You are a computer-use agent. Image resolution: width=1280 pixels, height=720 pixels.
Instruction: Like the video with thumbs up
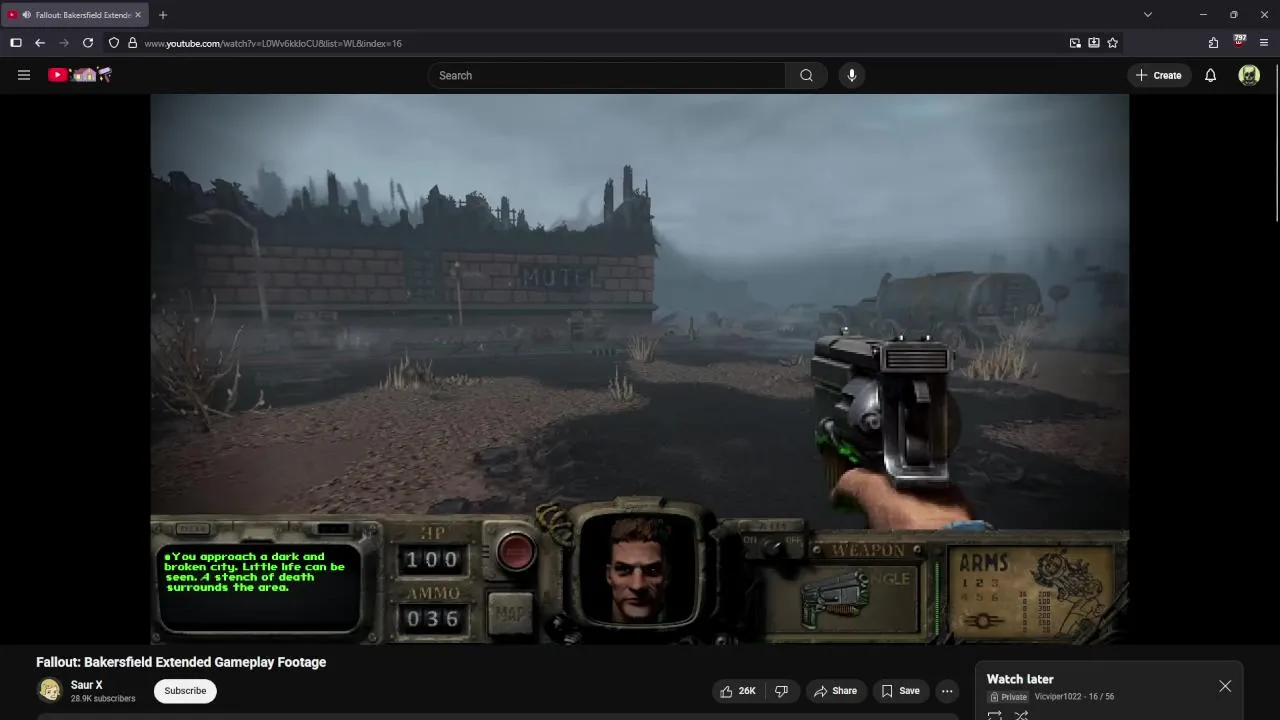pyautogui.click(x=737, y=691)
